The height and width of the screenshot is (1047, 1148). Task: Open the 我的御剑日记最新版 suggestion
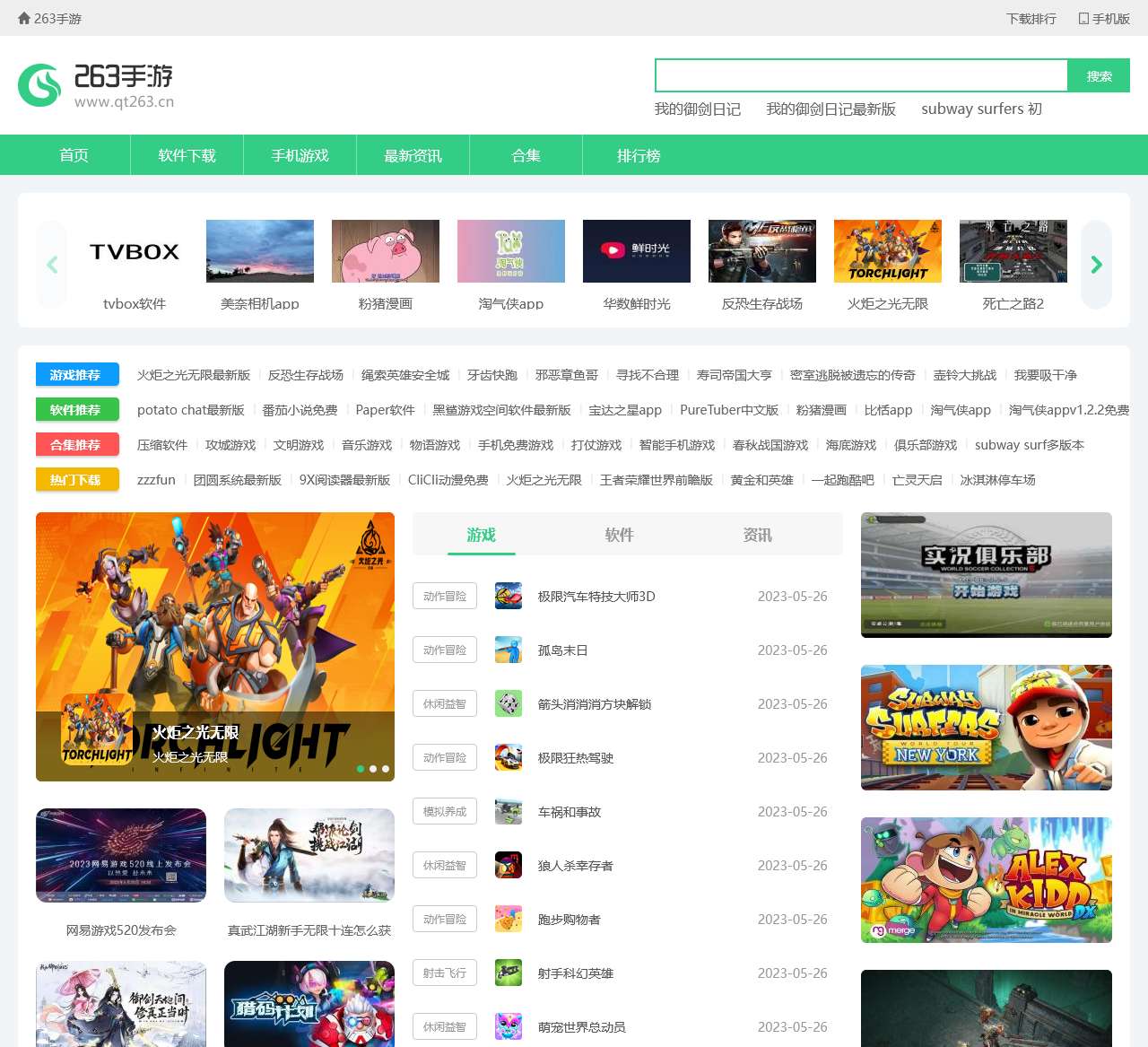(x=831, y=109)
